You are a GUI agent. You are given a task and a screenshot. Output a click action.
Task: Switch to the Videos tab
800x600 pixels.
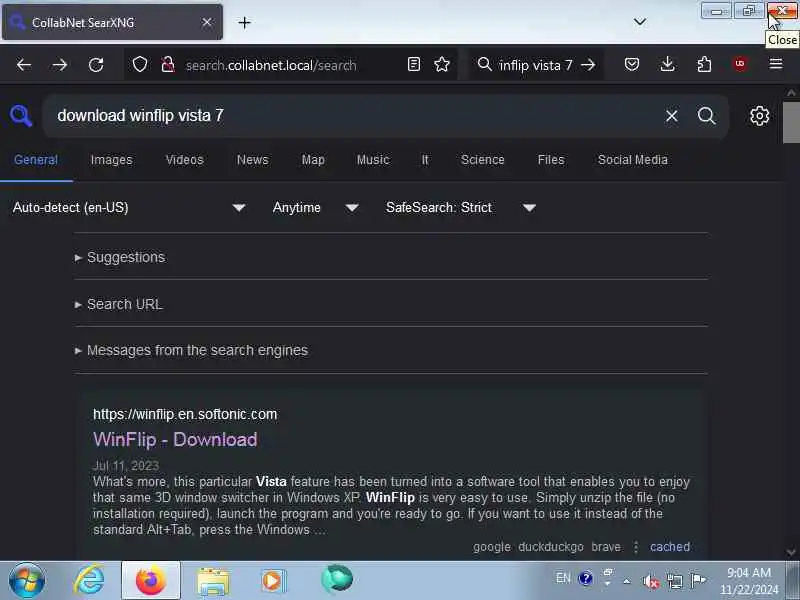point(184,160)
